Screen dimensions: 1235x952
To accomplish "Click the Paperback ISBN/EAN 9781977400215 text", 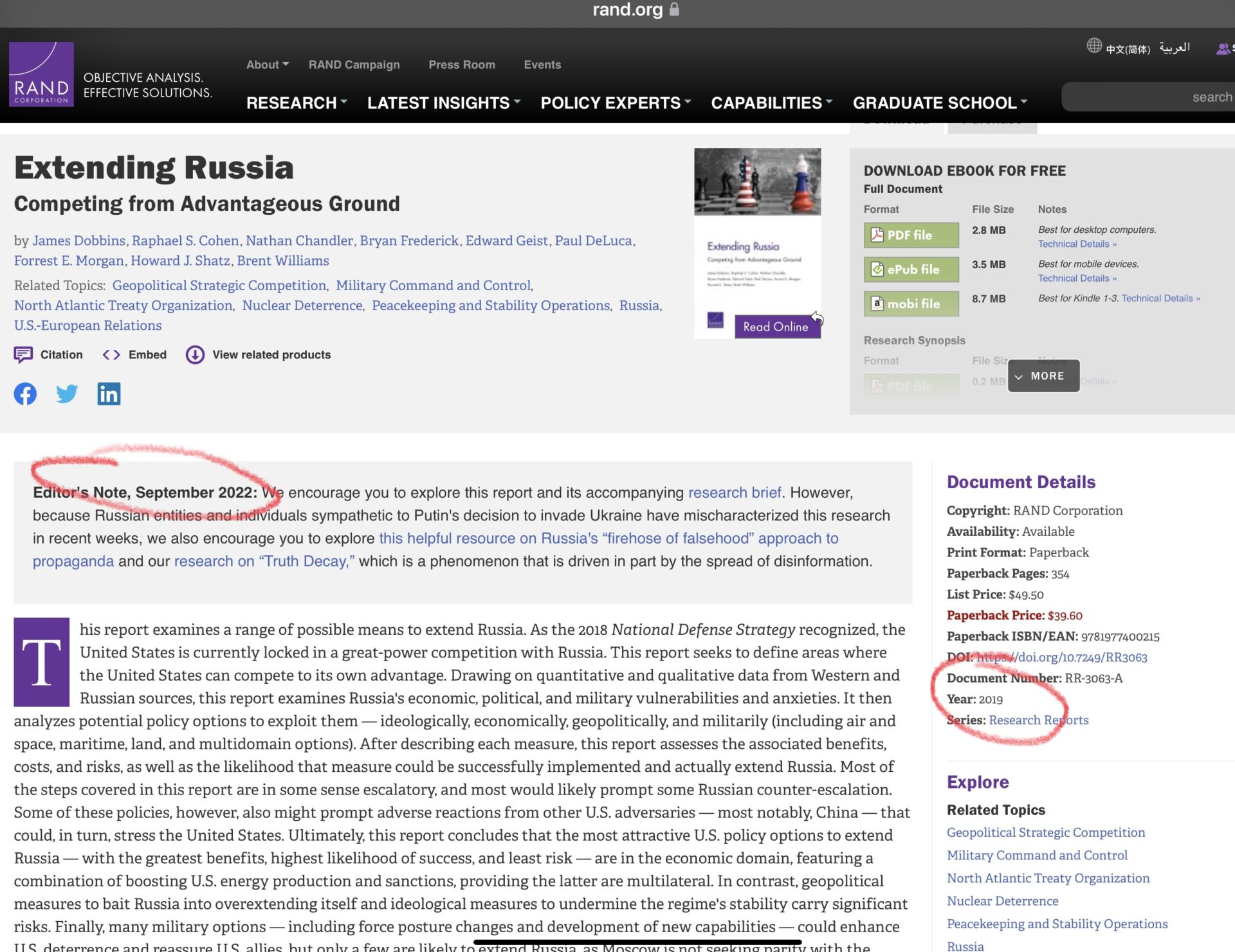I will pyautogui.click(x=1053, y=637).
